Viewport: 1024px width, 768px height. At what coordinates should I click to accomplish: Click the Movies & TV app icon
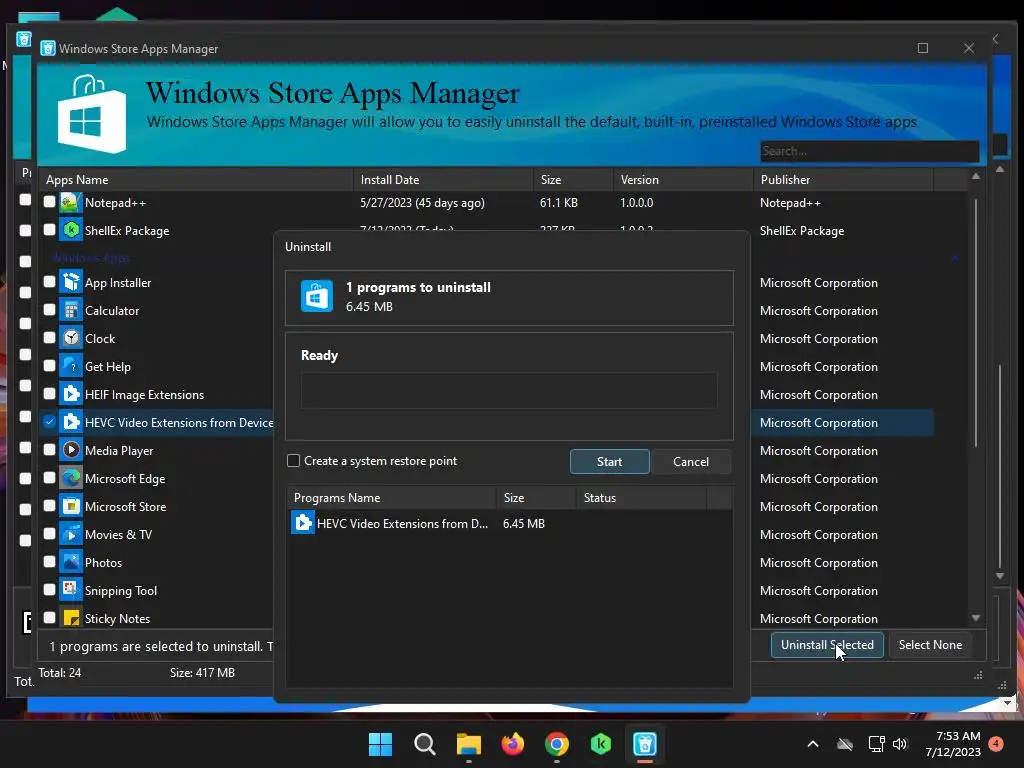tap(71, 534)
